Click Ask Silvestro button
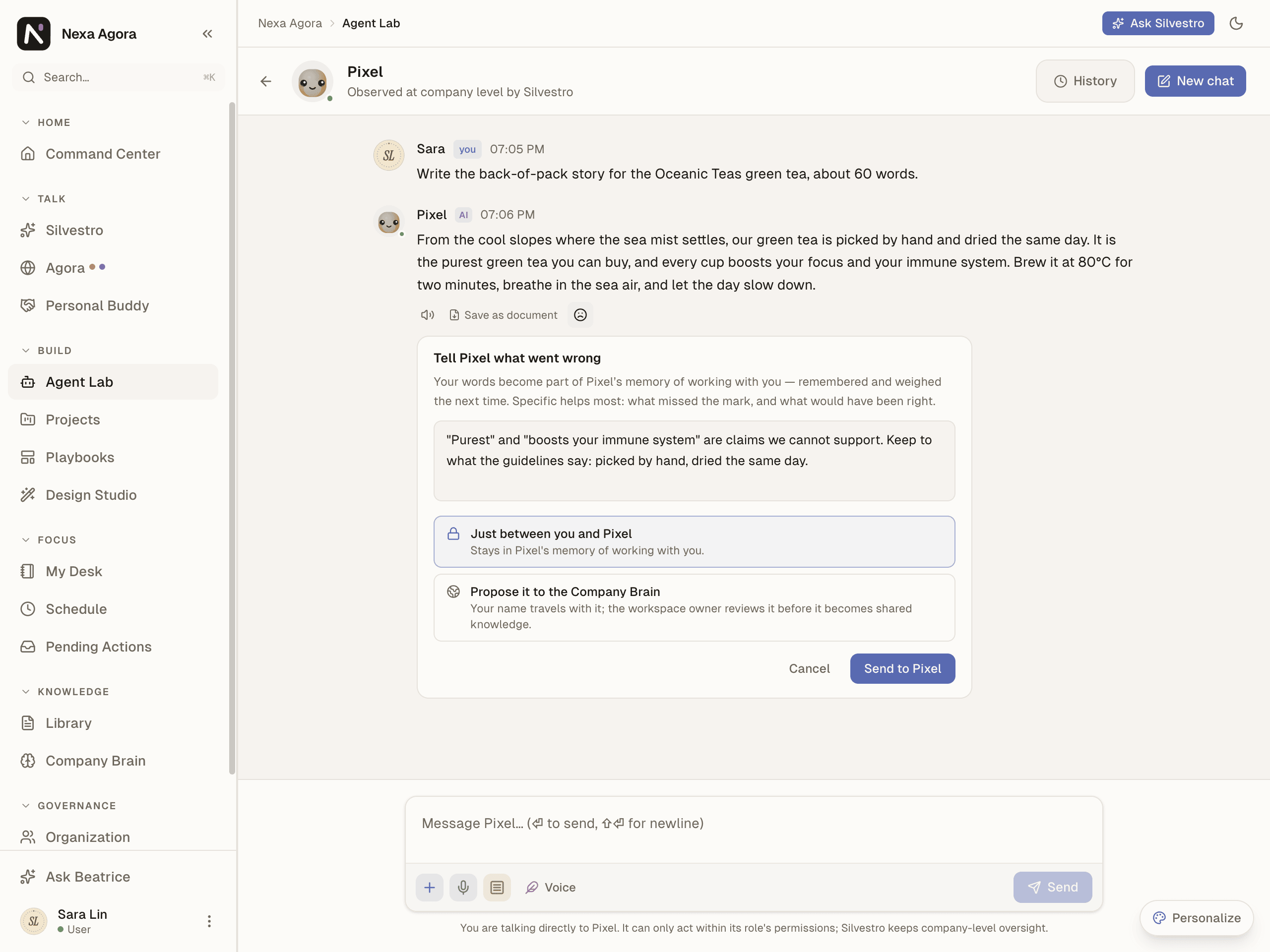 pos(1157,23)
